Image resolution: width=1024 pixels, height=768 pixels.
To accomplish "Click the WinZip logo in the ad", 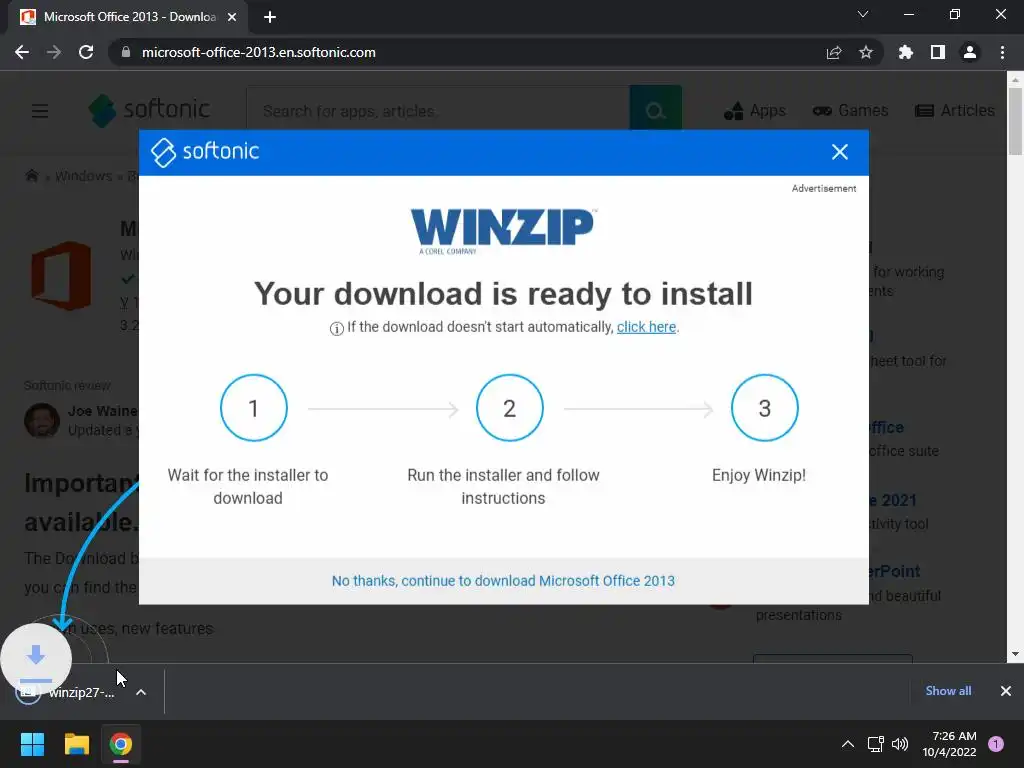I will coord(503,231).
